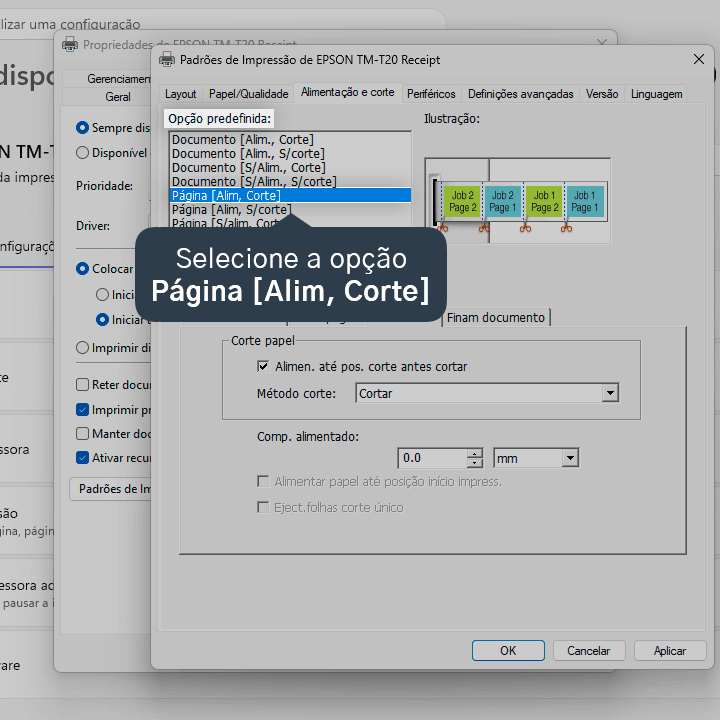This screenshot has width=720, height=720.
Task: Toggle Ativar recu checkbox in Propriedades window
Action: coord(82,457)
